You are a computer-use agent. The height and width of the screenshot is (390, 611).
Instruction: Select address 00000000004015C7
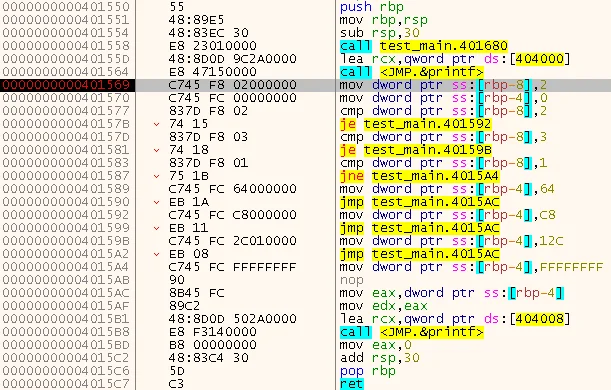point(66,384)
